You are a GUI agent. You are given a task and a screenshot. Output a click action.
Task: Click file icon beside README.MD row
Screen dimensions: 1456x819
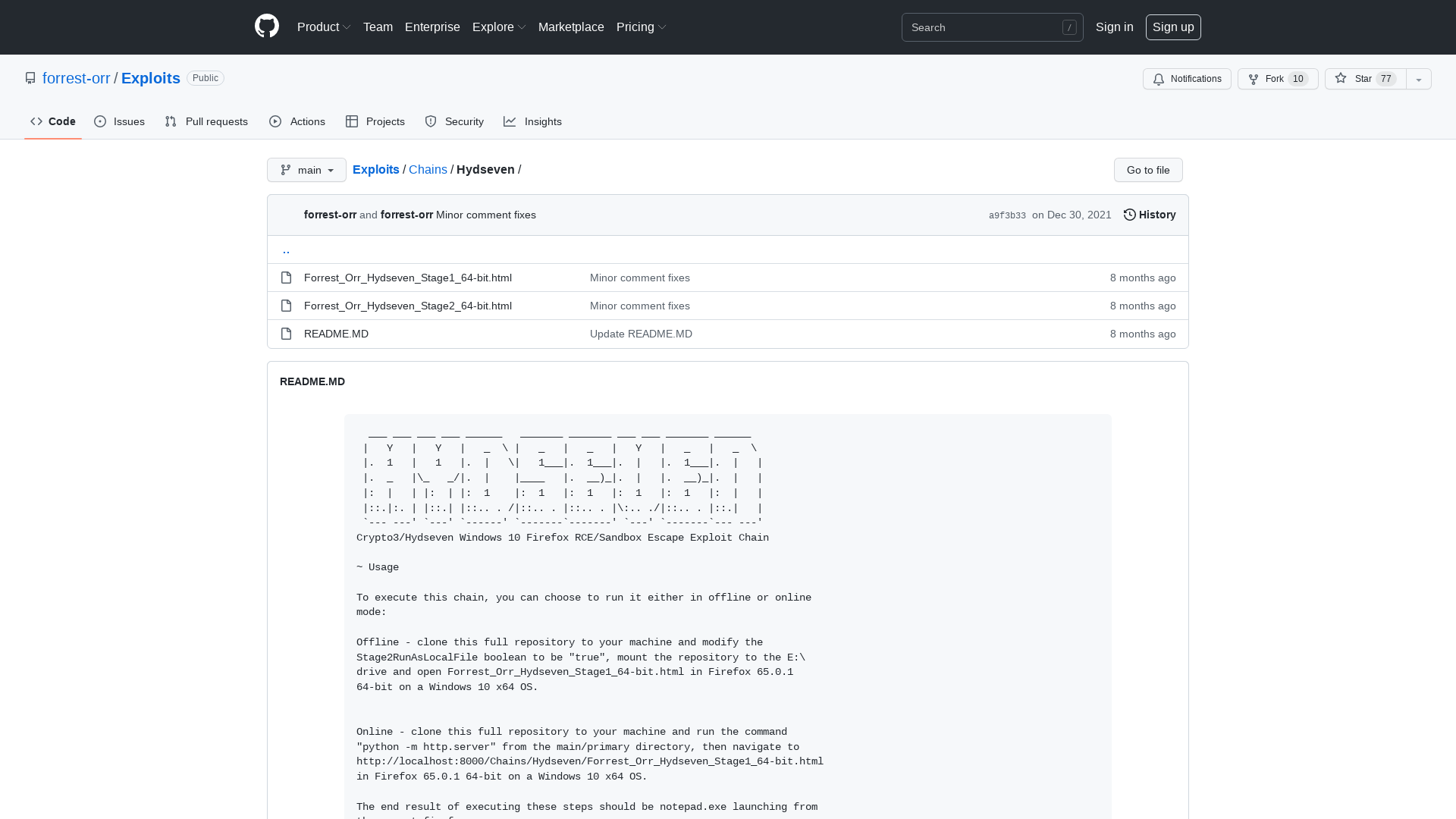pos(286,334)
